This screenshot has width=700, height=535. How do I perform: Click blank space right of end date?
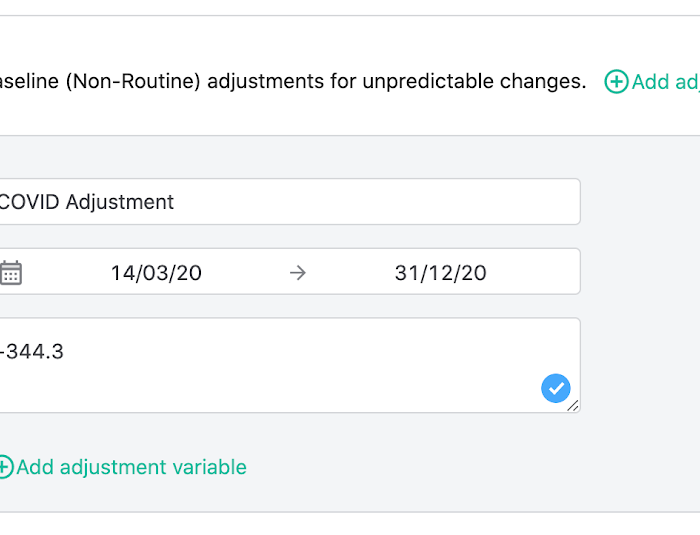(x=531, y=272)
